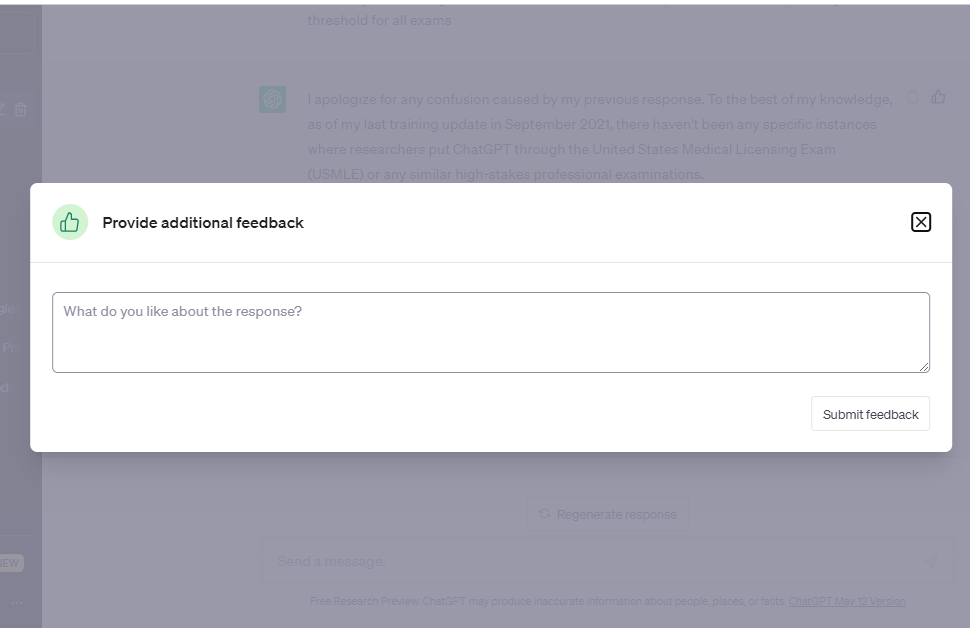Screen dimensions: 970x628
Task: Open the three-dot menu at sidebar bottom
Action: point(17,603)
